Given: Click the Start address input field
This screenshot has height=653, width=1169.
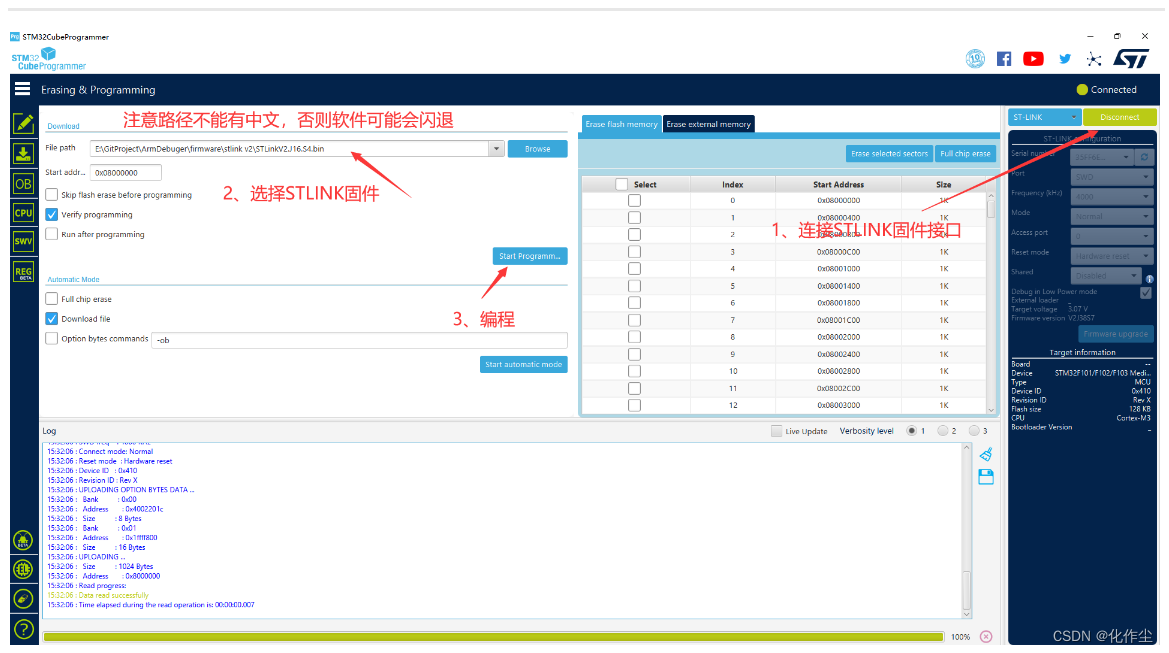Looking at the screenshot, I should point(125,172).
